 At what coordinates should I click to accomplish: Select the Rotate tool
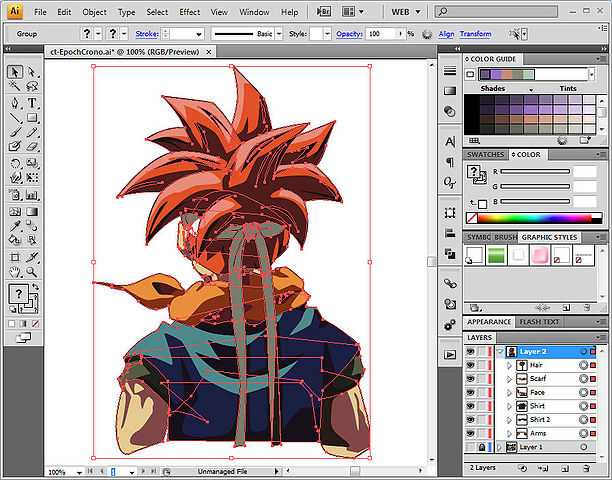(15, 163)
